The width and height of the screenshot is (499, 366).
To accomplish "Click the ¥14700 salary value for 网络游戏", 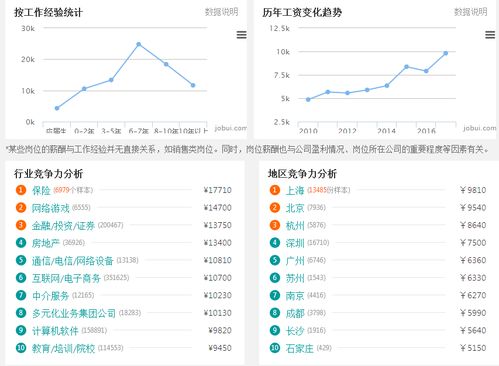I will 217,208.
